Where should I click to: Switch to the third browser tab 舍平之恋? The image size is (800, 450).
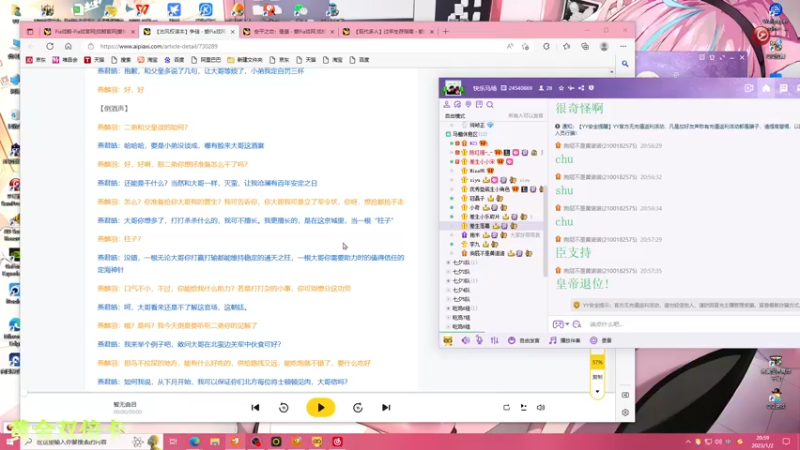[289, 32]
